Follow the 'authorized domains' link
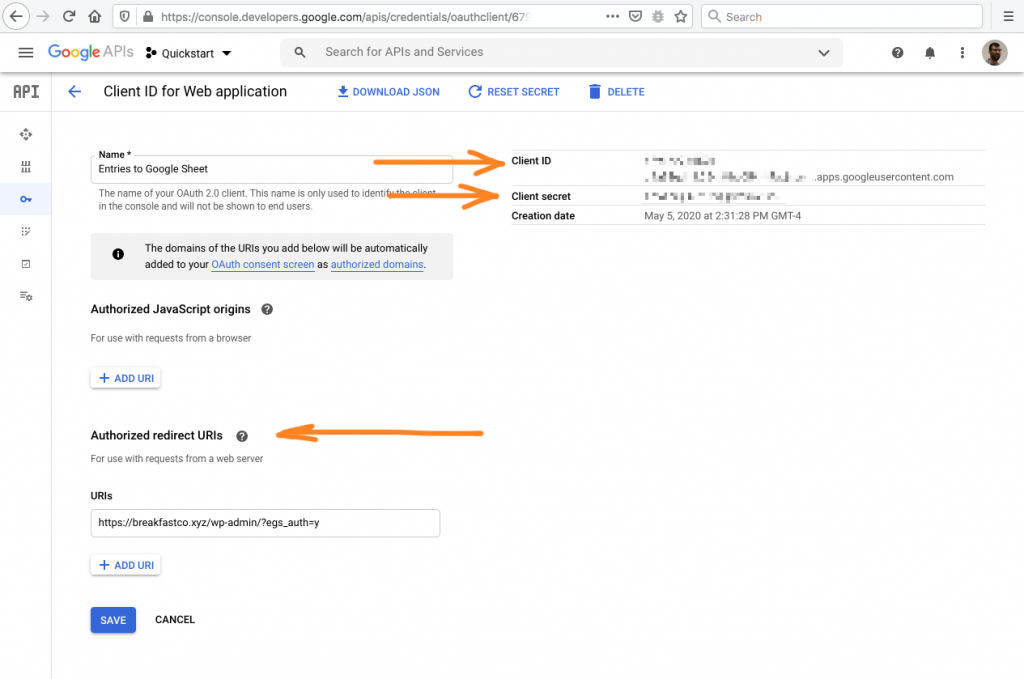The image size is (1024, 679). pyautogui.click(x=377, y=264)
